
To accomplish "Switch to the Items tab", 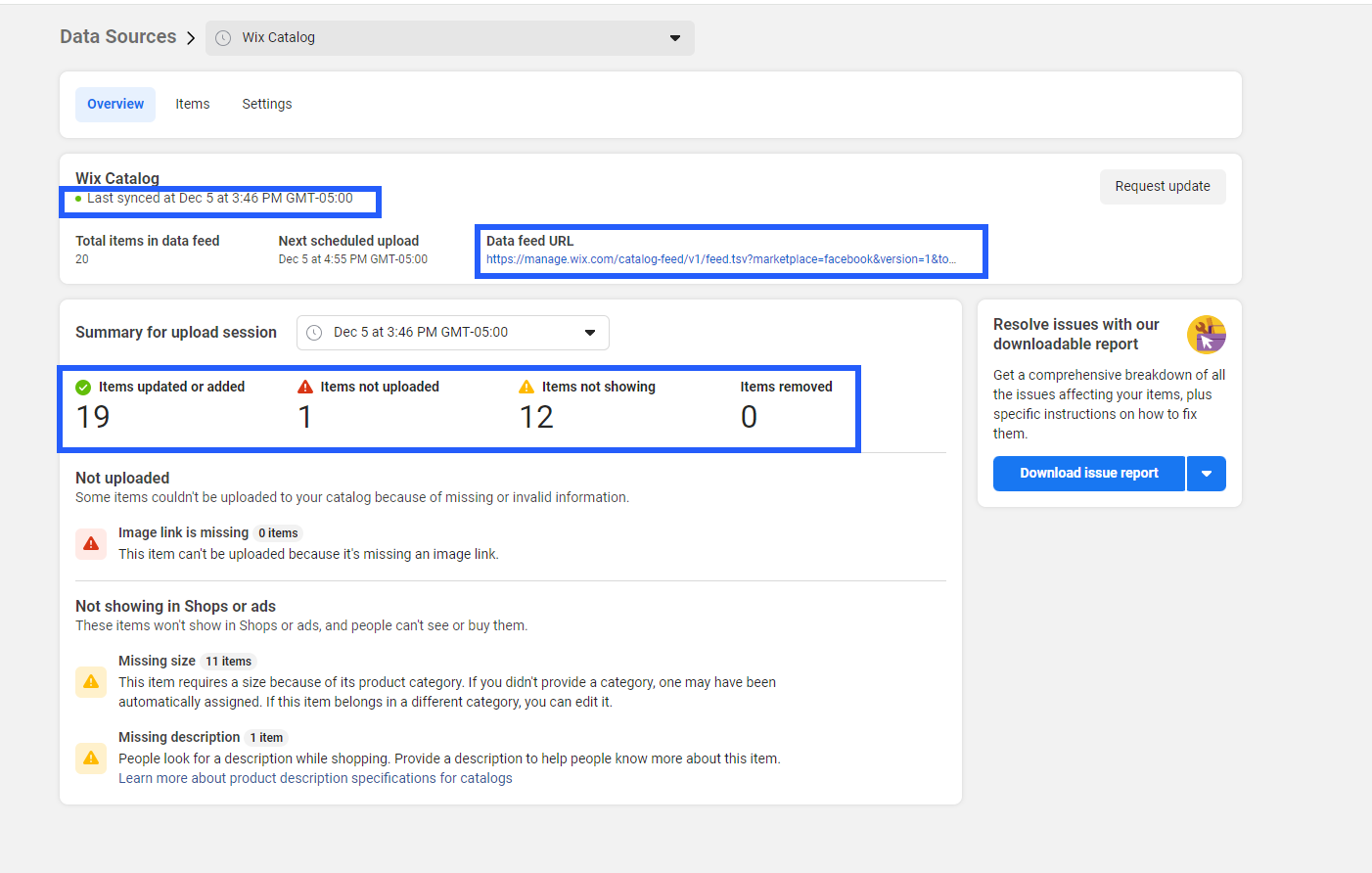I will 193,105.
